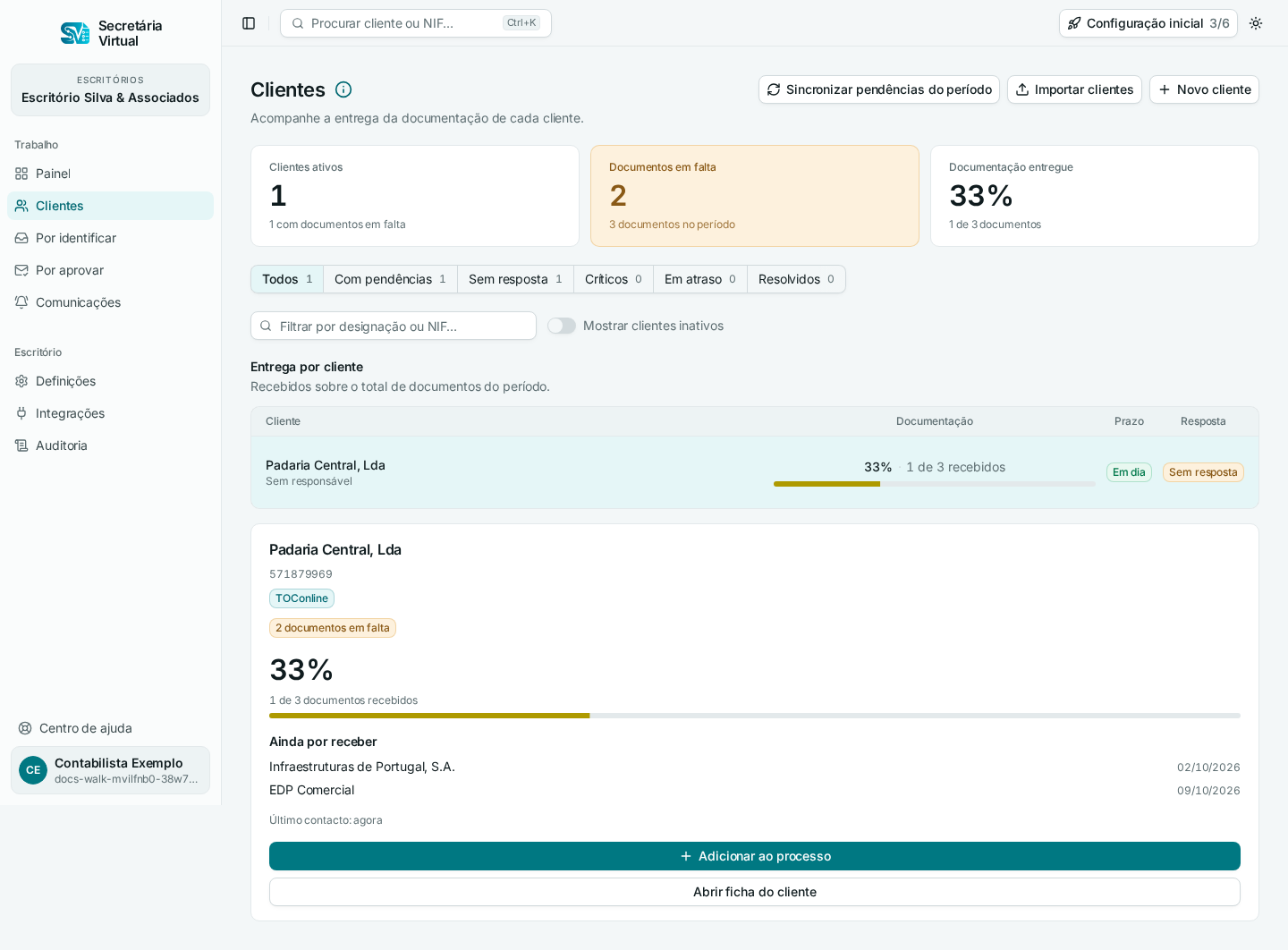The height and width of the screenshot is (950, 1288).
Task: Select the Críticos filter tab
Action: tap(614, 279)
